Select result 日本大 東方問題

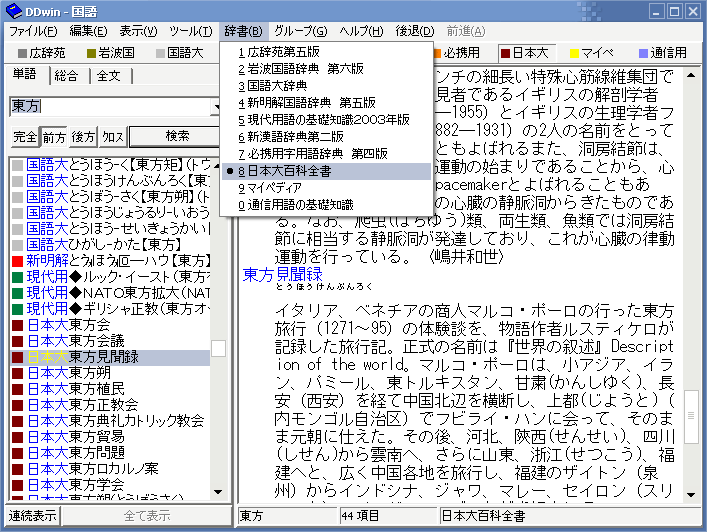point(110,453)
